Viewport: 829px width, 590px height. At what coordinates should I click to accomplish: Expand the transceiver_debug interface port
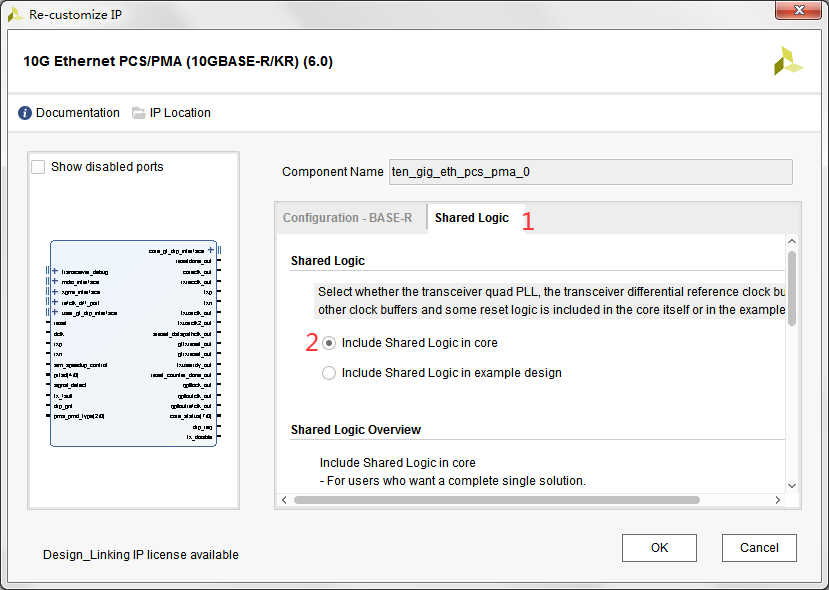click(x=54, y=271)
